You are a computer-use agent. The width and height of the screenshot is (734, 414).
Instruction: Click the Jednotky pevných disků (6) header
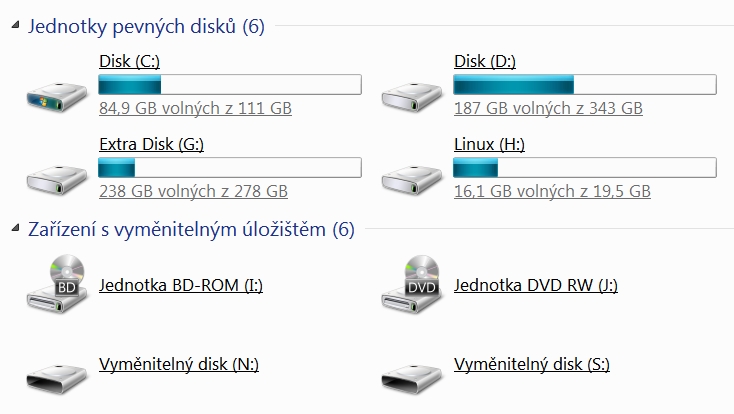coord(146,27)
